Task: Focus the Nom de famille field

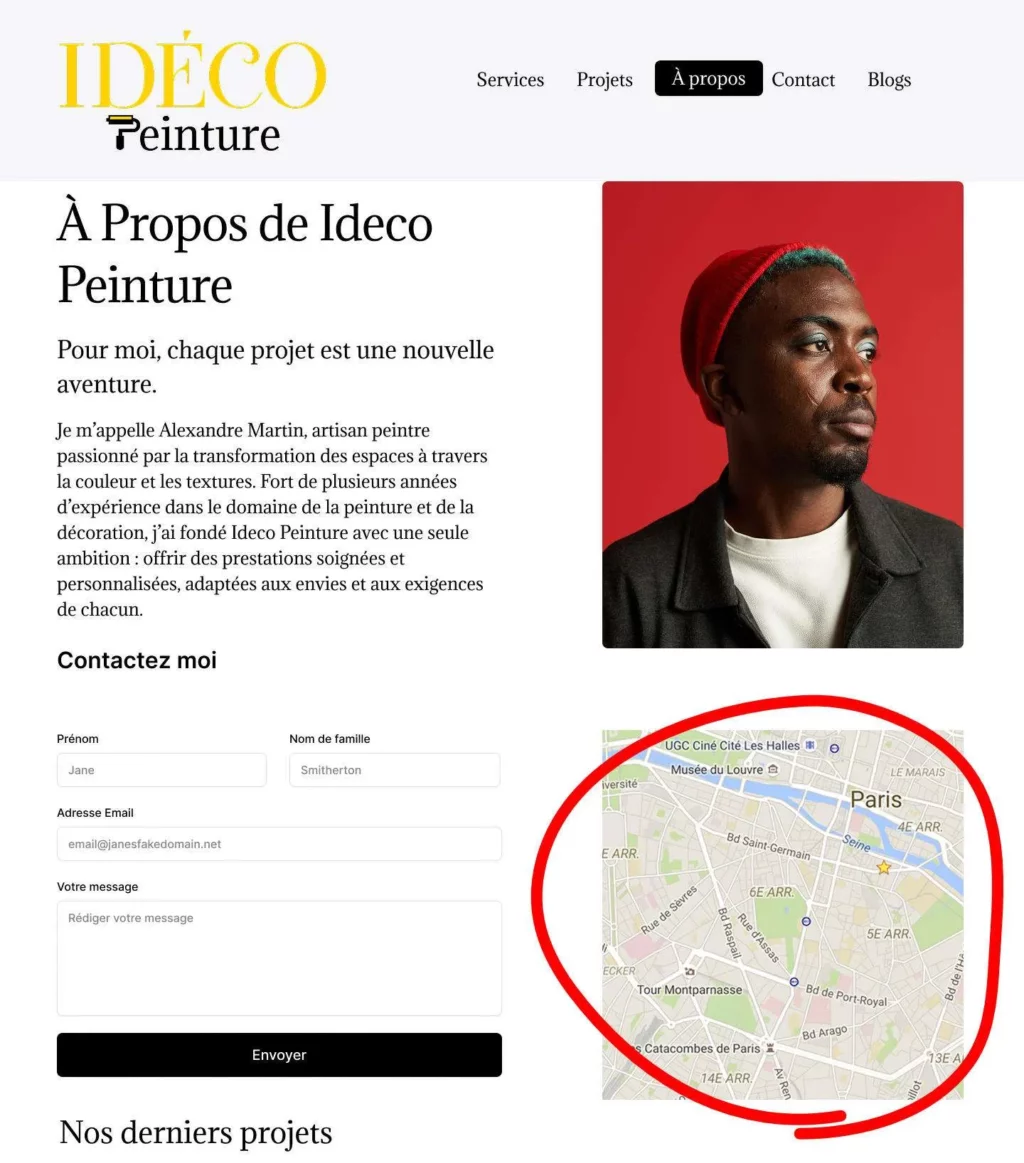Action: [394, 770]
